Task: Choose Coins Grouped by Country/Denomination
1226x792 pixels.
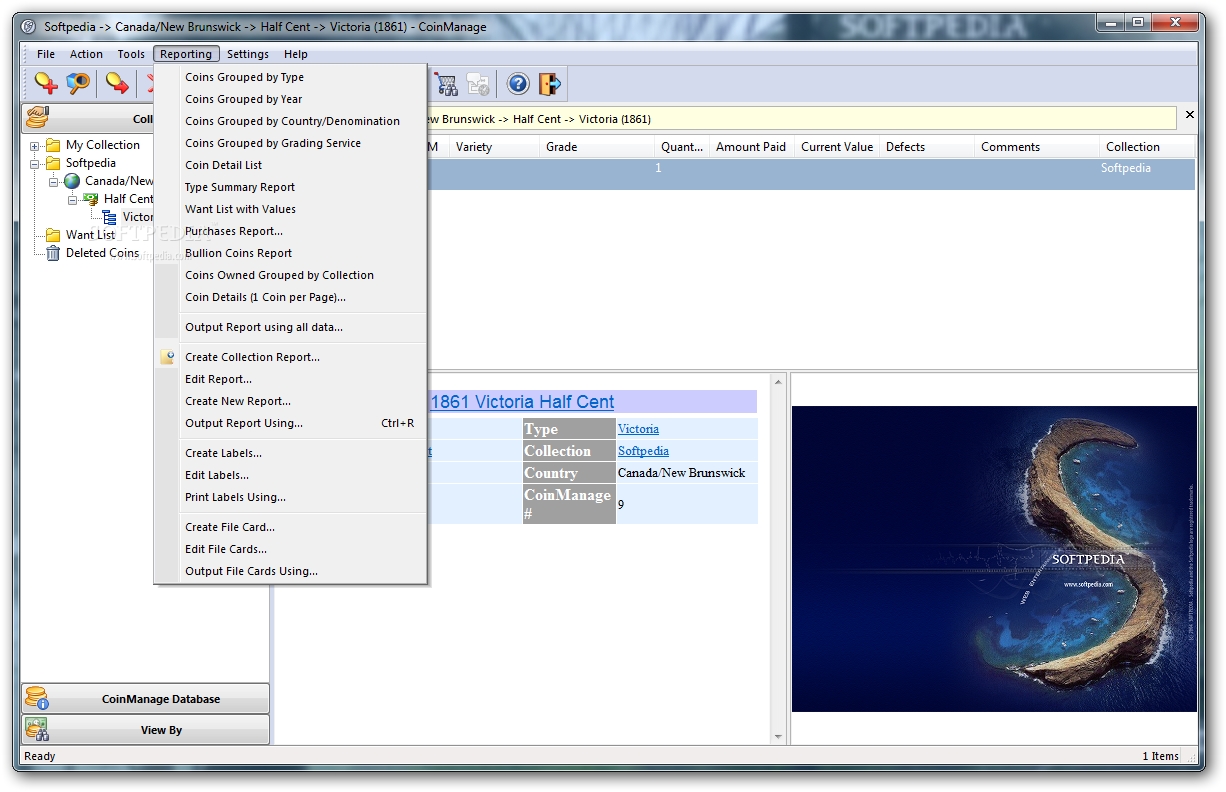Action: tap(291, 121)
